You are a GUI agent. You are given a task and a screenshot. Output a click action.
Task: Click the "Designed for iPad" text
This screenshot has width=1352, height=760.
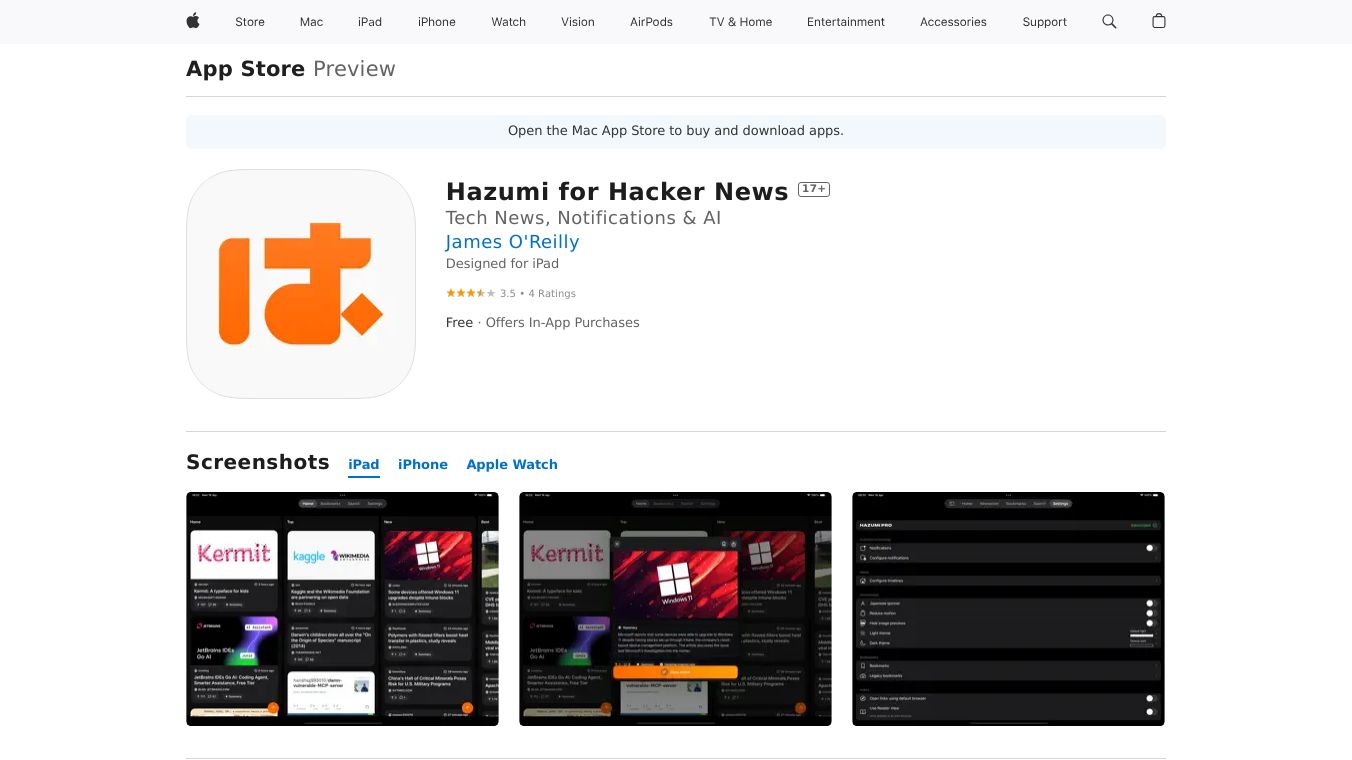pyautogui.click(x=502, y=264)
